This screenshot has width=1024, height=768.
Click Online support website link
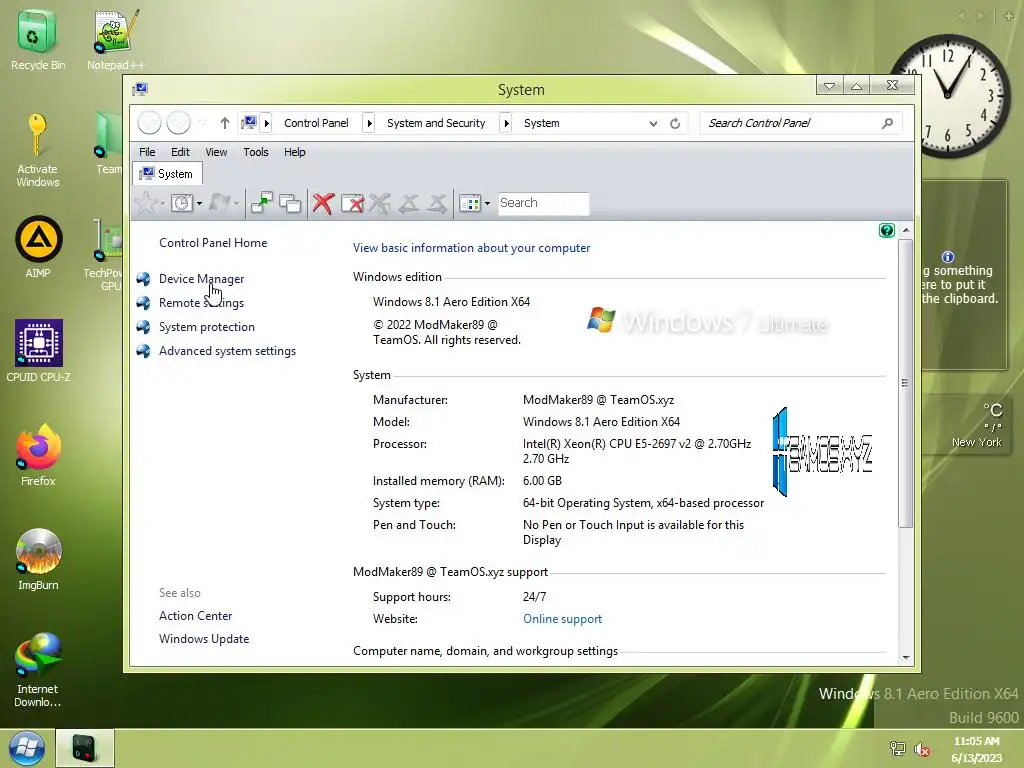coord(562,619)
